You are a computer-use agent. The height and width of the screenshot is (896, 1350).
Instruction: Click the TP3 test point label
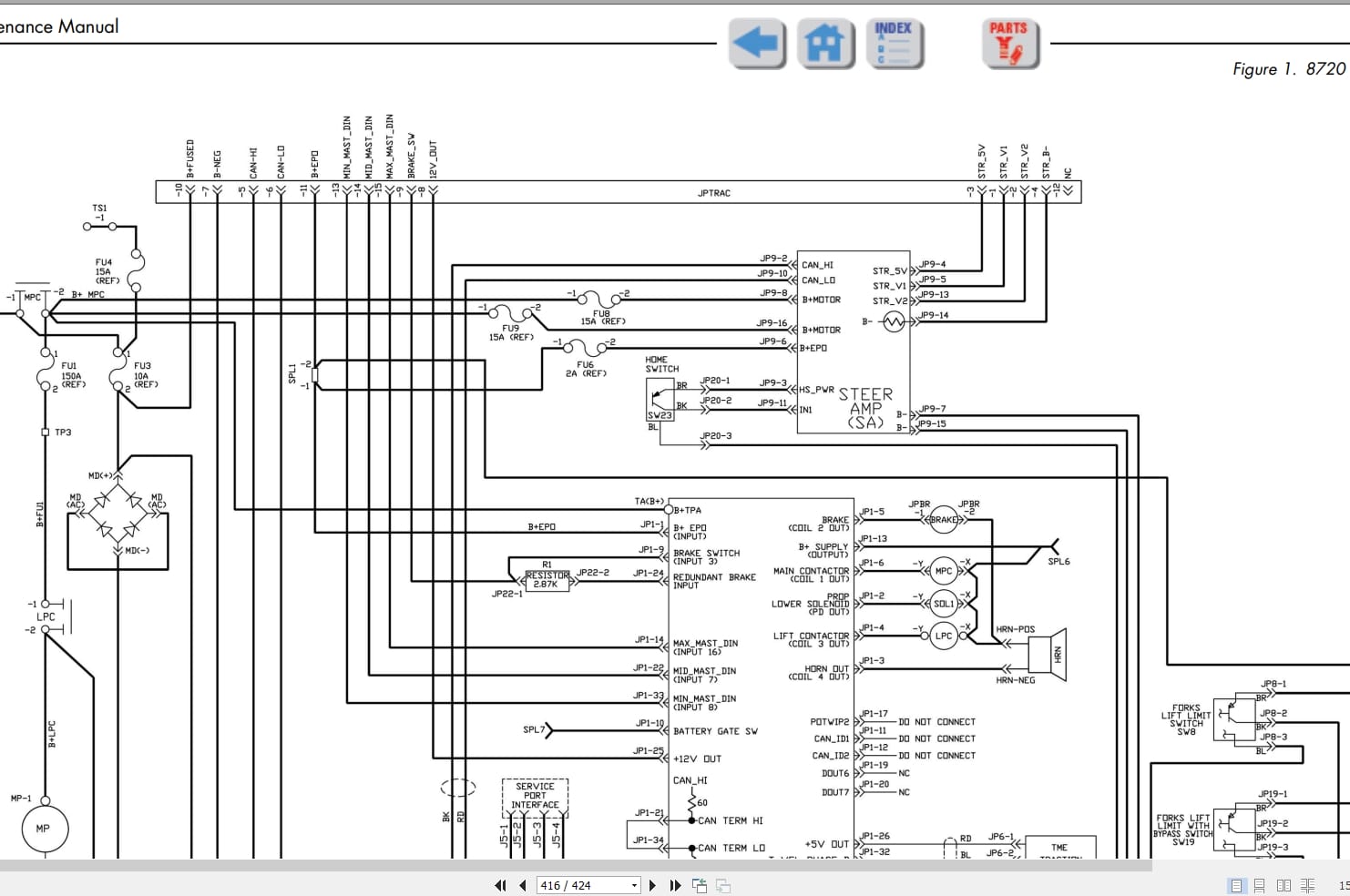click(63, 433)
